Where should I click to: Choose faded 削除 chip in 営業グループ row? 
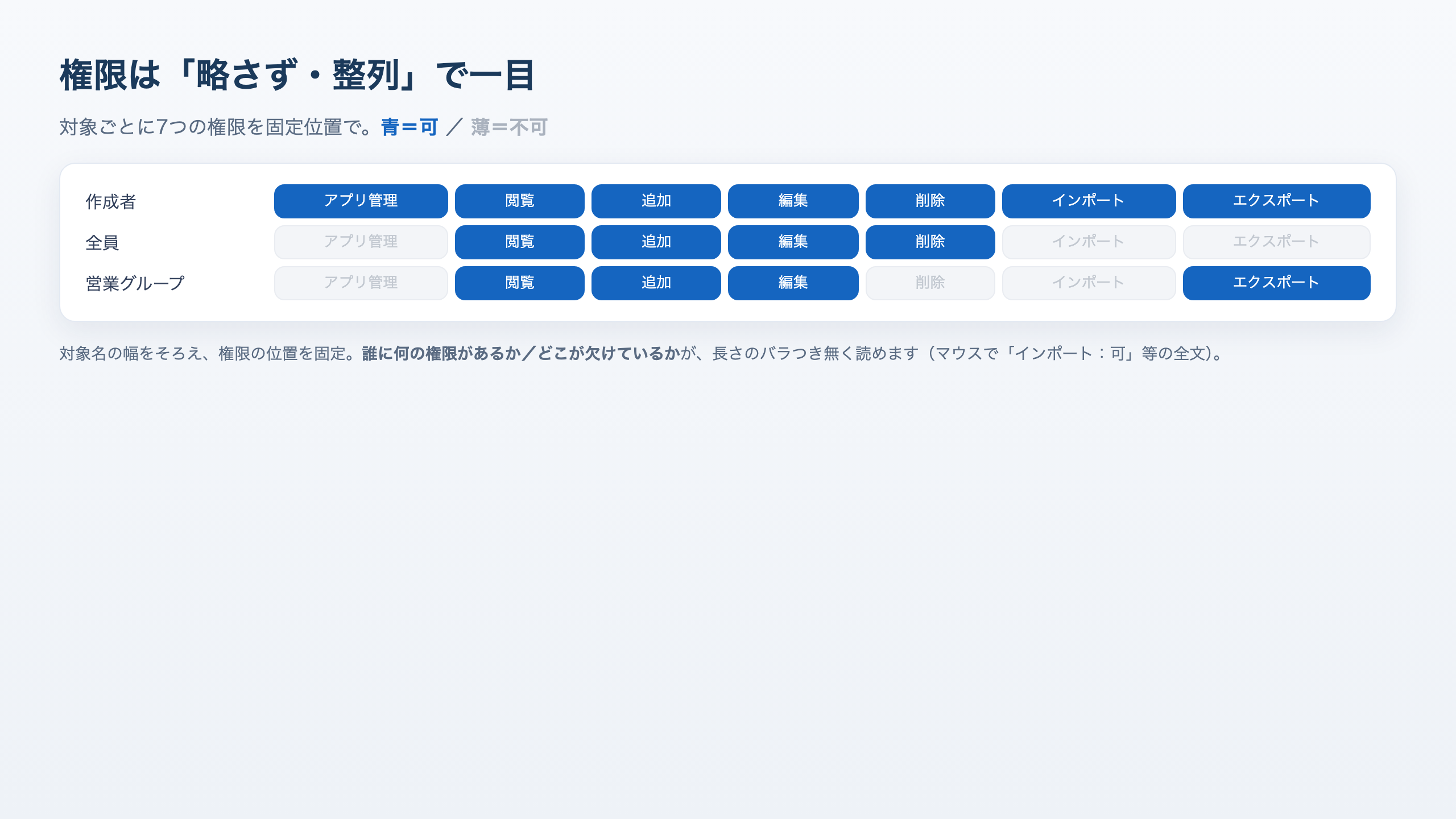(x=930, y=283)
